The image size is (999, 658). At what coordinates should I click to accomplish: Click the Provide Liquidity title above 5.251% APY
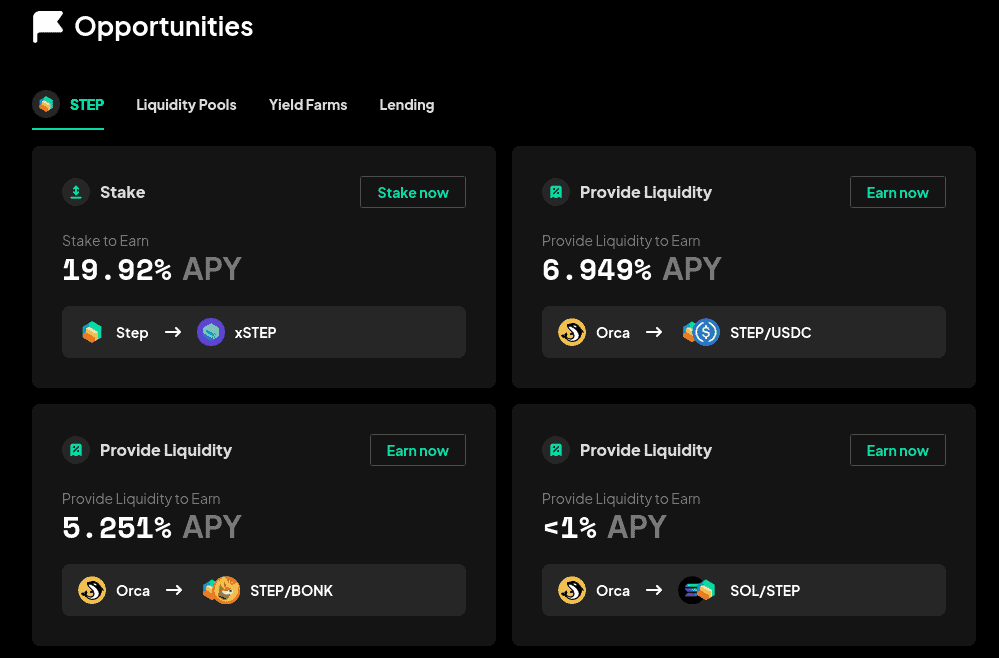click(166, 450)
